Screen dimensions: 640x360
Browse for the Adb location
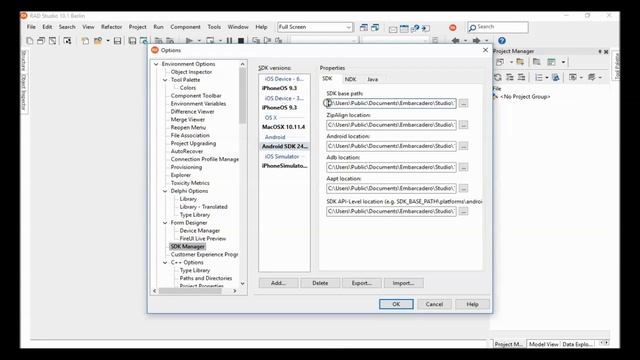(463, 167)
